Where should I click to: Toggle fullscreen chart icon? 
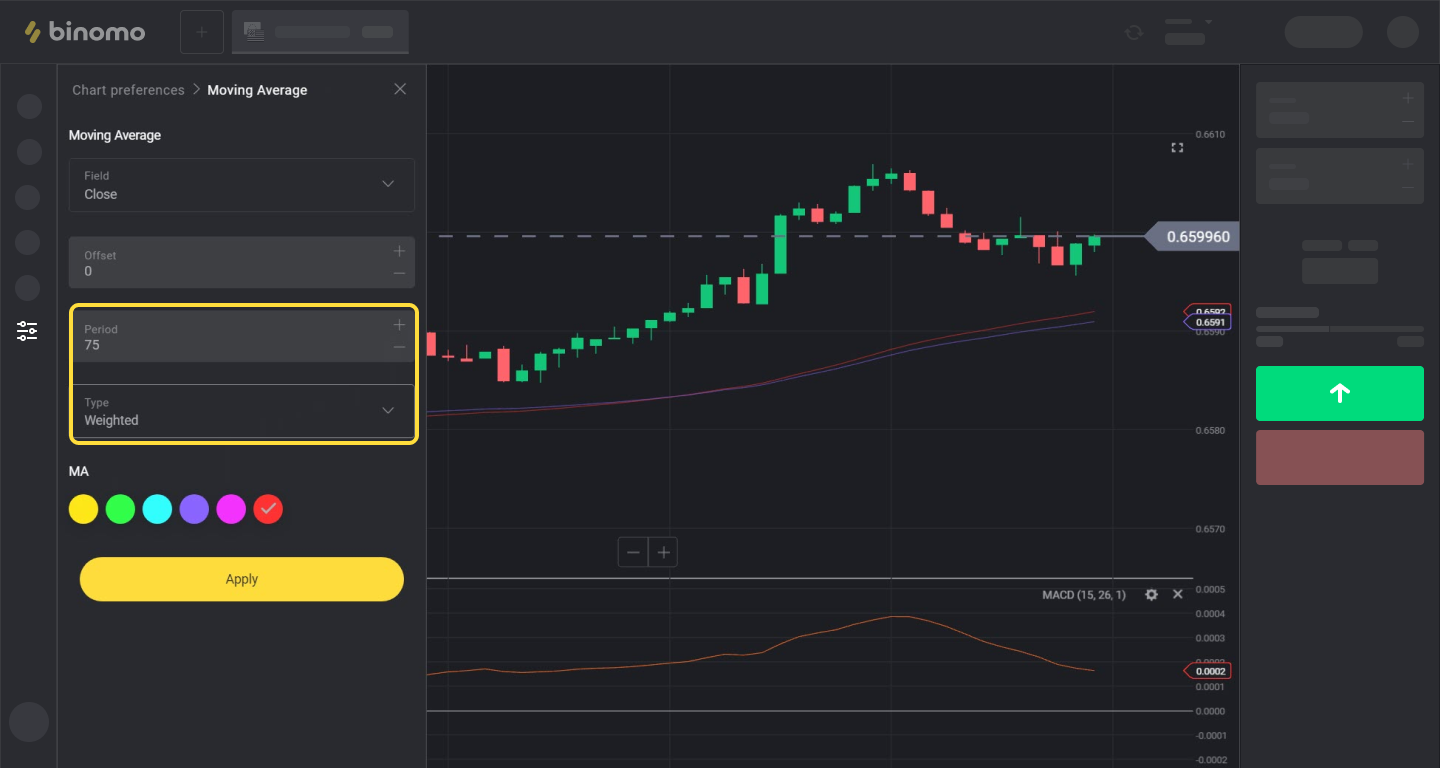point(1177,148)
